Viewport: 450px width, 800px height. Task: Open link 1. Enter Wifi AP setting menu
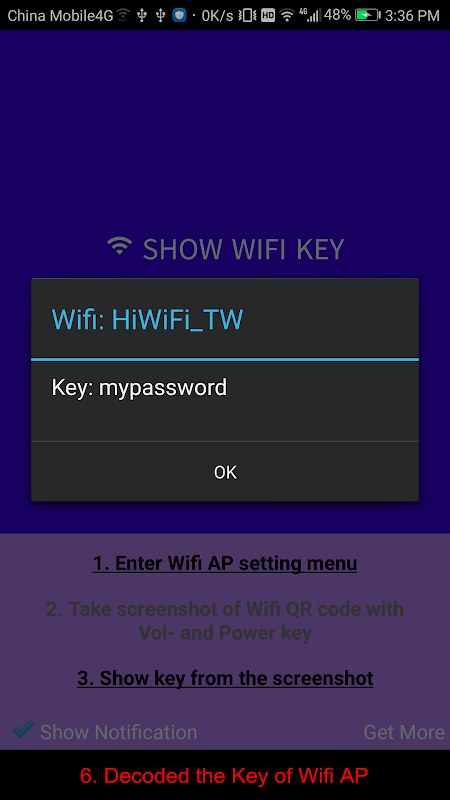tap(225, 563)
